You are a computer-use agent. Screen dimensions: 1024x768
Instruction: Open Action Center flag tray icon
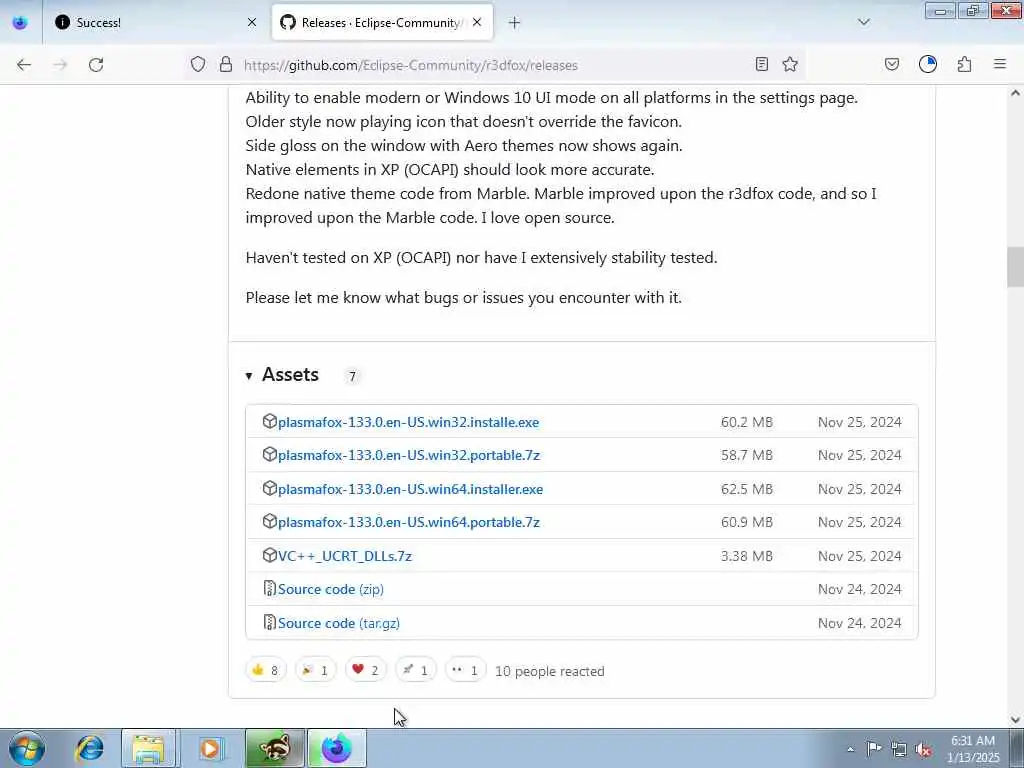[874, 749]
